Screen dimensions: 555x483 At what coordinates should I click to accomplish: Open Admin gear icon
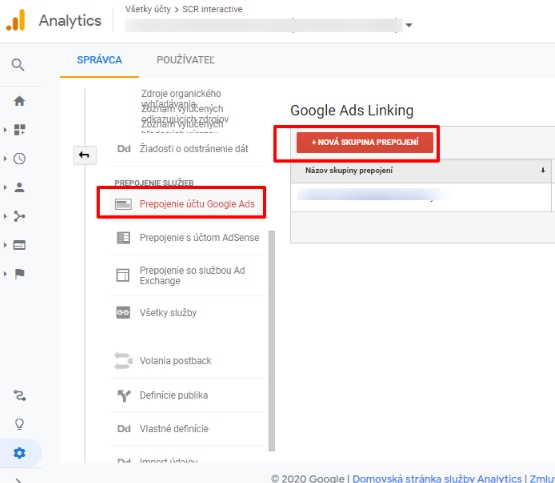click(x=19, y=453)
